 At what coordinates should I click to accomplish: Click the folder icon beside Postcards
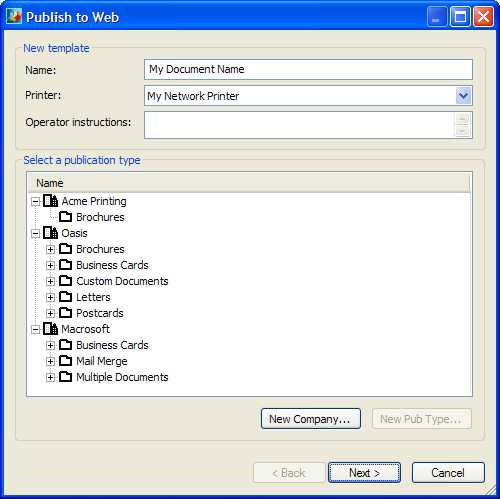pos(65,313)
